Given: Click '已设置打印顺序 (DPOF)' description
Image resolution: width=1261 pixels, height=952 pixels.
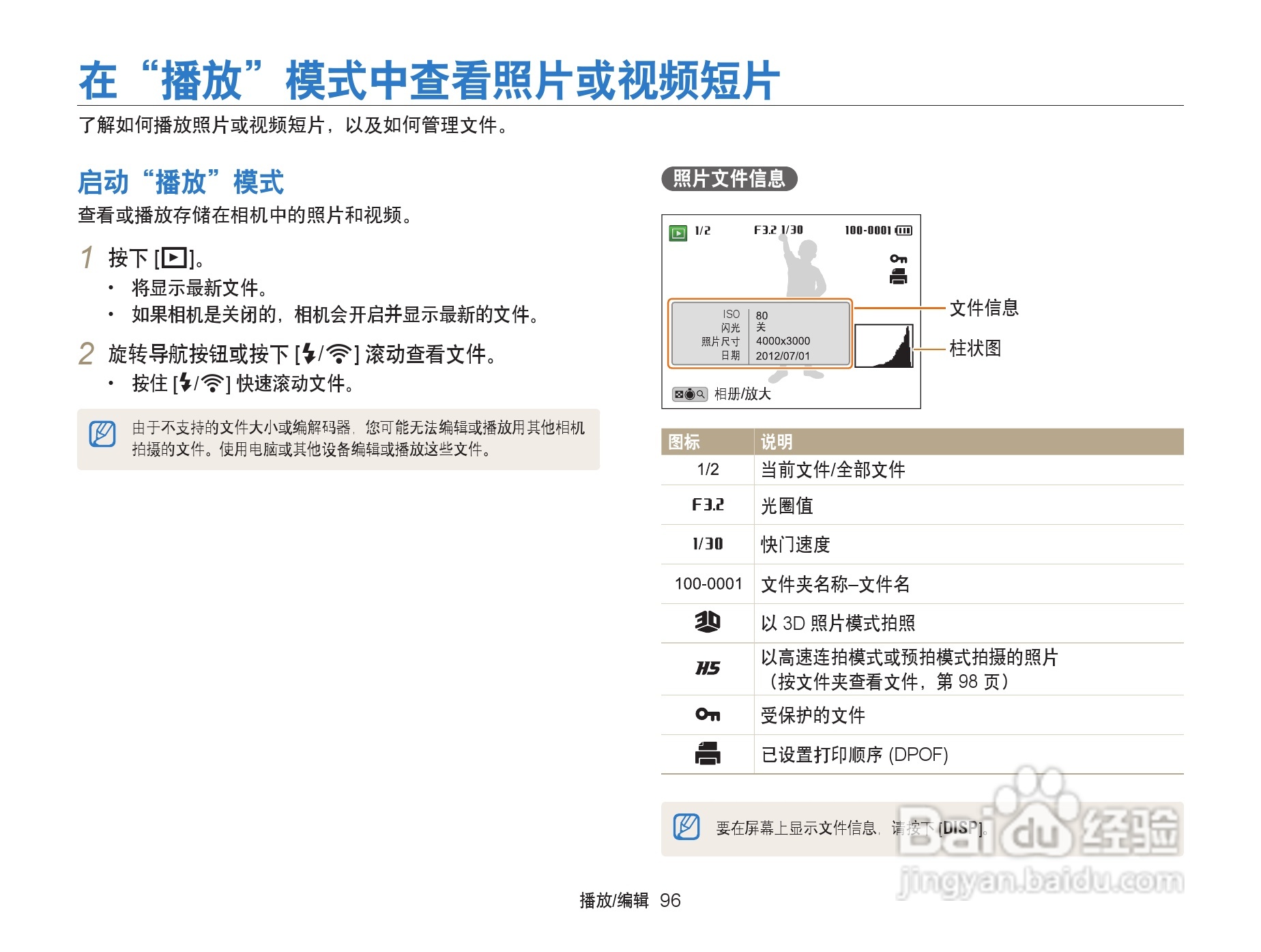Looking at the screenshot, I should [854, 755].
